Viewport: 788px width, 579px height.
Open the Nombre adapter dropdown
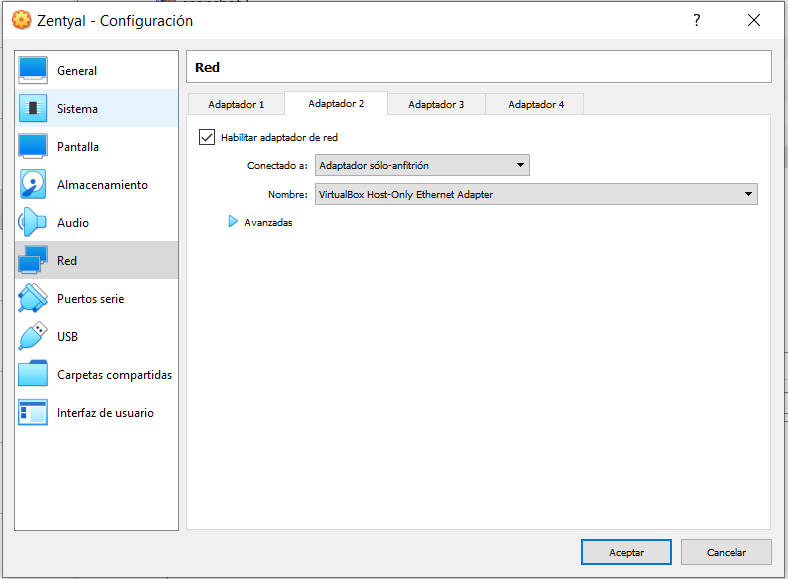(536, 194)
